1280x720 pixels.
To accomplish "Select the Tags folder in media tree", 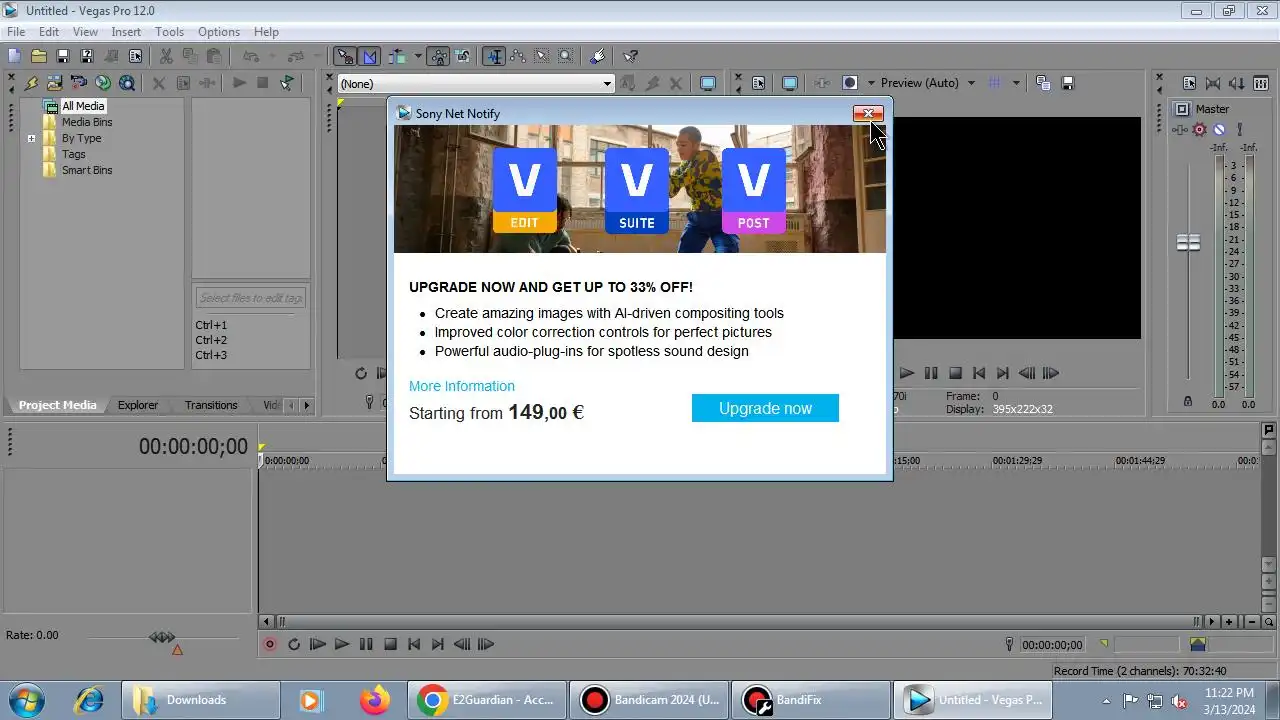I will pyautogui.click(x=73, y=154).
